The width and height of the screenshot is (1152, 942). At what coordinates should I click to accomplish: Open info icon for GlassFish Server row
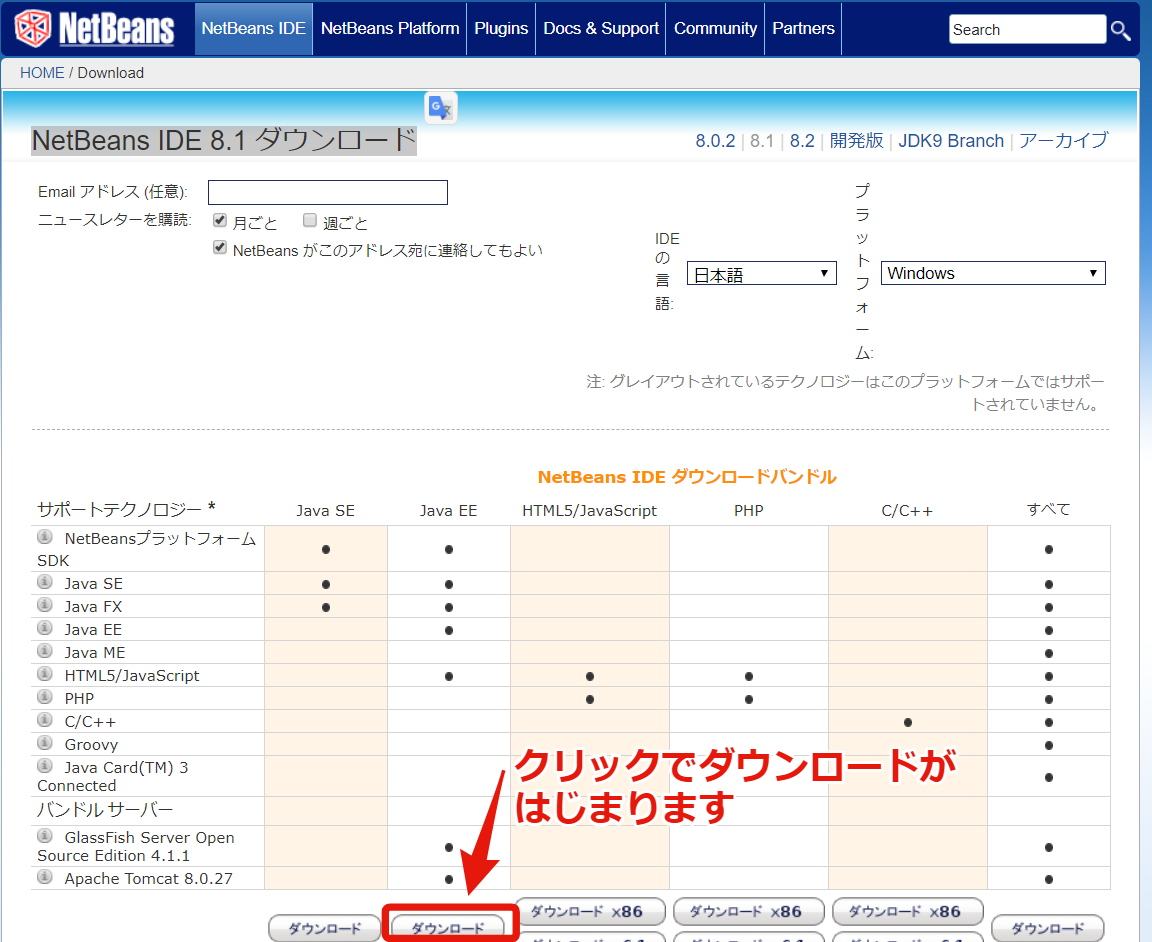pyautogui.click(x=45, y=836)
